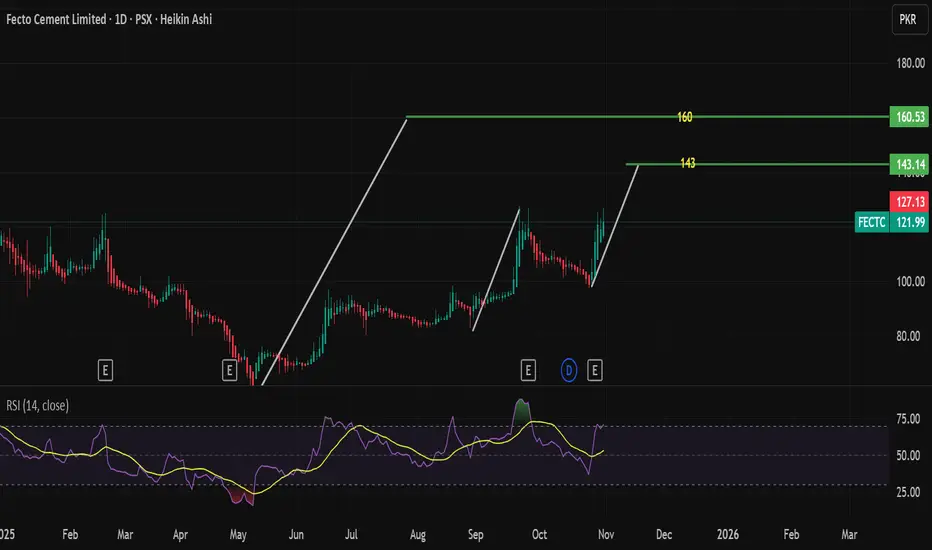
Task: Select the yellow 143 line label
Action: [688, 163]
